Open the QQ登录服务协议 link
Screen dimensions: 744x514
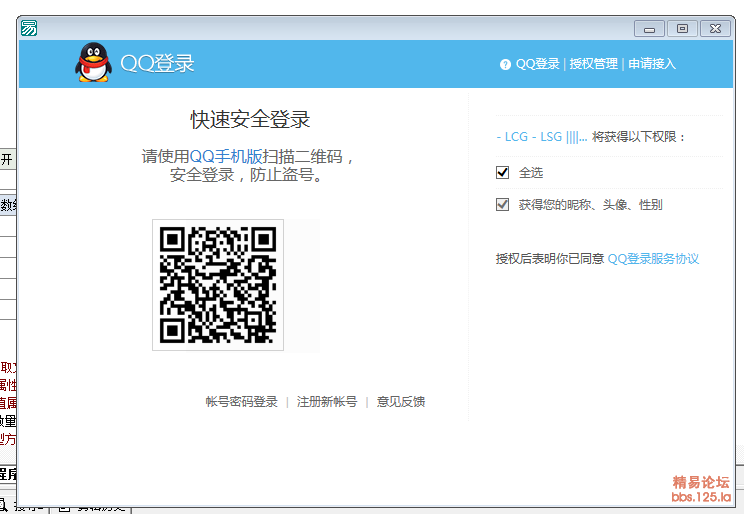[x=653, y=259]
